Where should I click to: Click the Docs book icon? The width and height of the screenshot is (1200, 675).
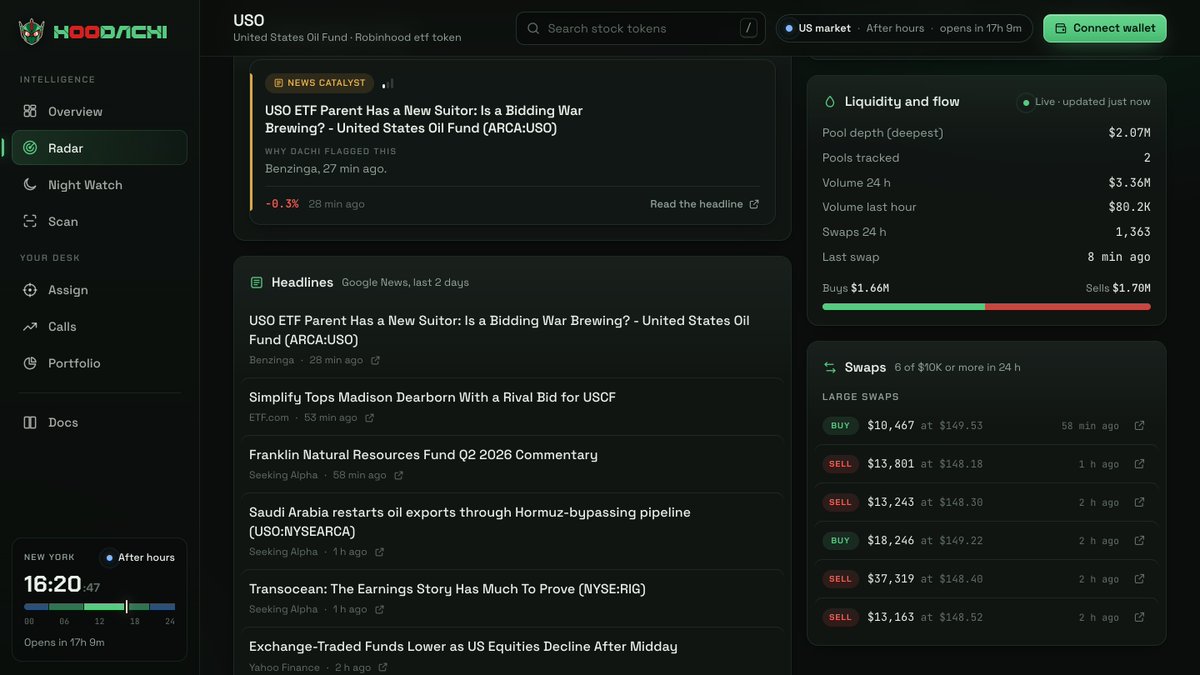[x=30, y=422]
